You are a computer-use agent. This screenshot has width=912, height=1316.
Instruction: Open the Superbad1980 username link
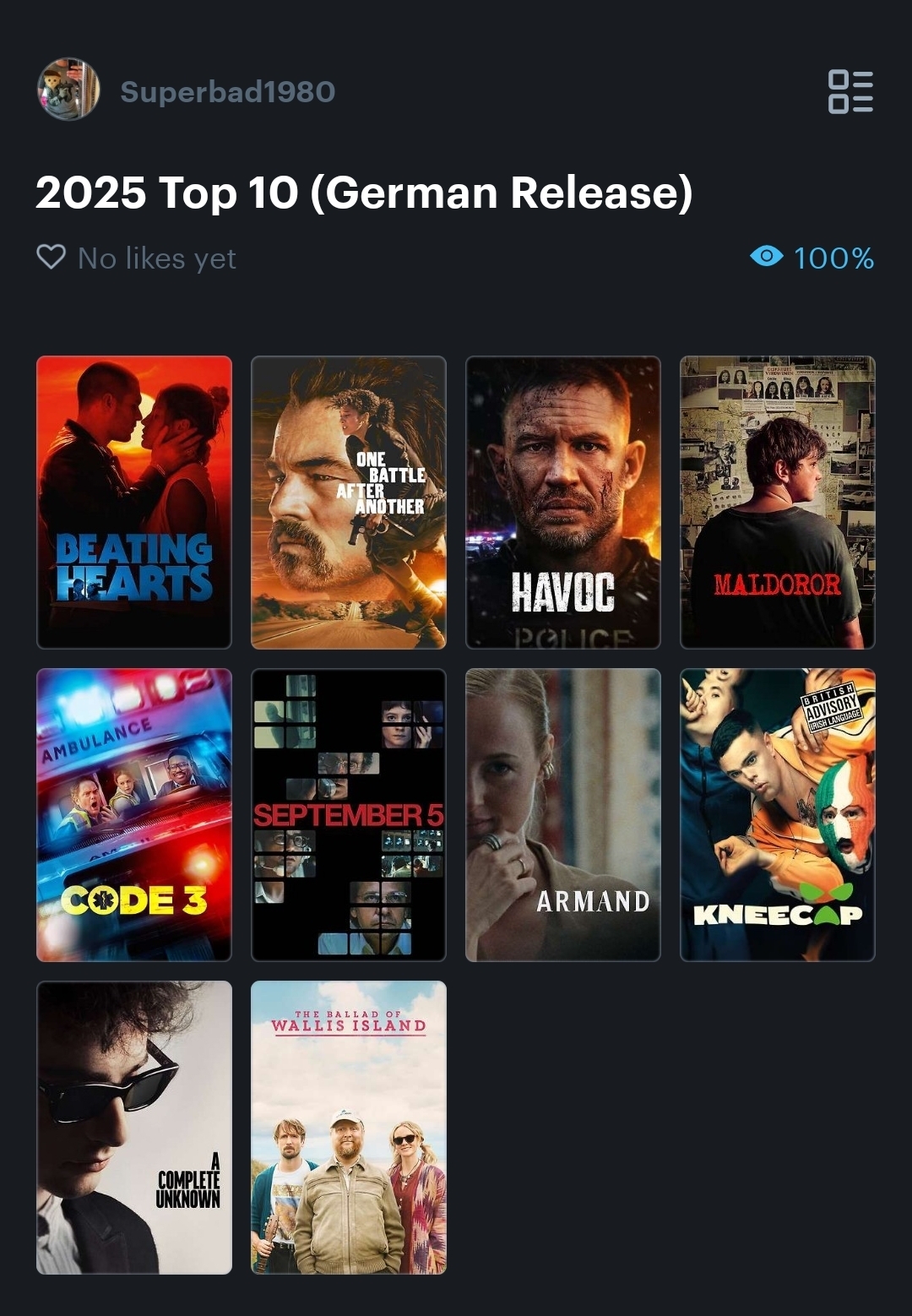click(228, 91)
